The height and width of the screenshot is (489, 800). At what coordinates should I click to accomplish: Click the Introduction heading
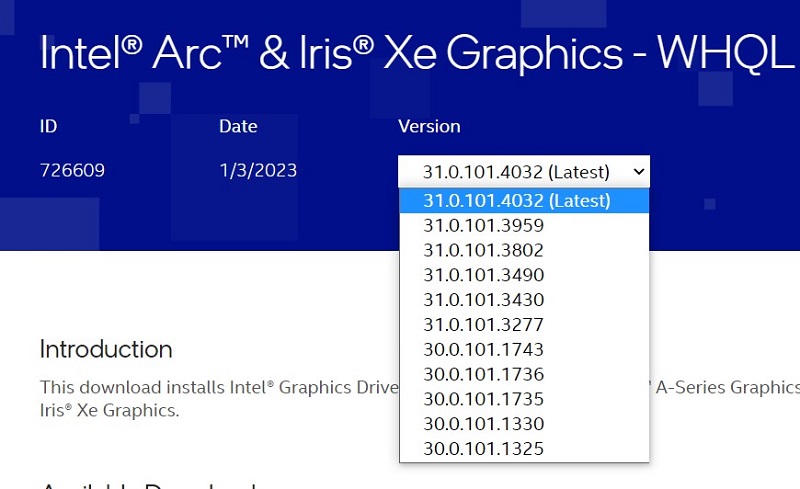(106, 349)
